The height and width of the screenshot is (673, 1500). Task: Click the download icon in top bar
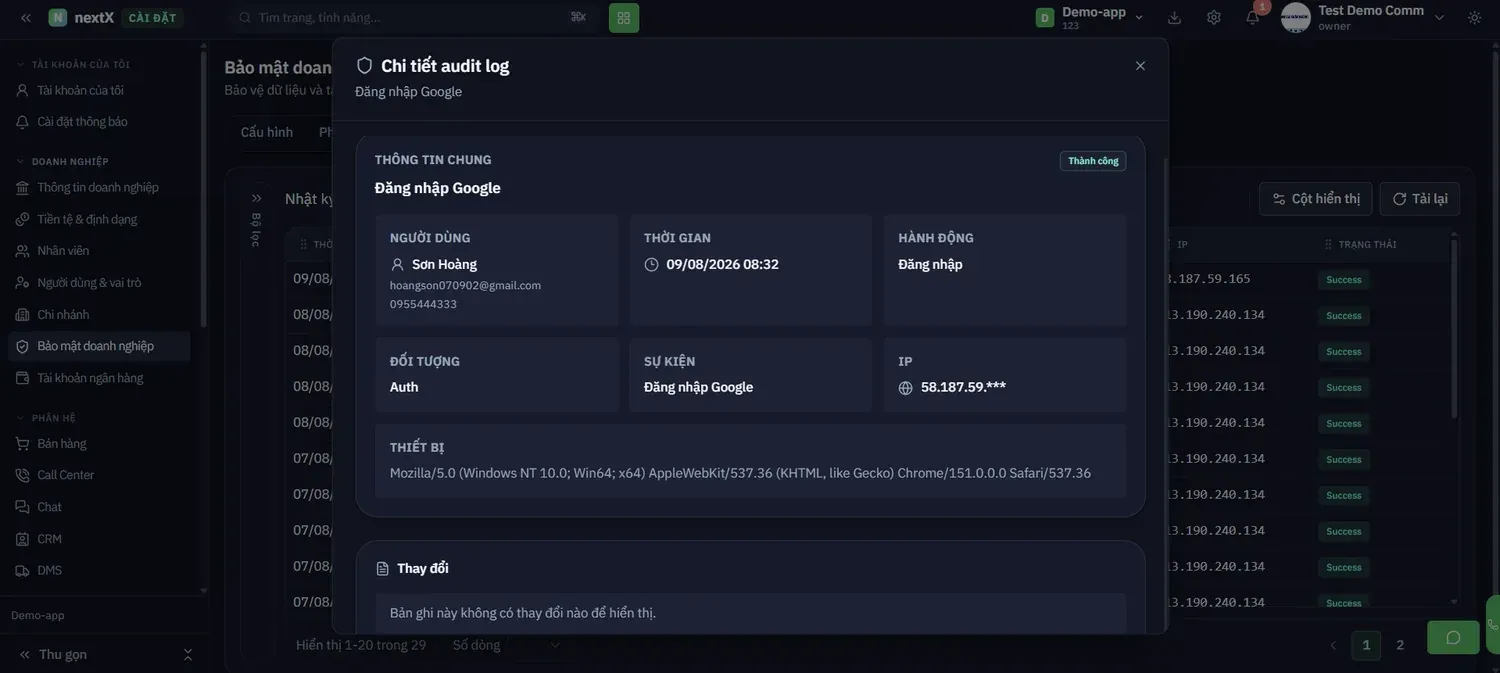(x=1174, y=17)
